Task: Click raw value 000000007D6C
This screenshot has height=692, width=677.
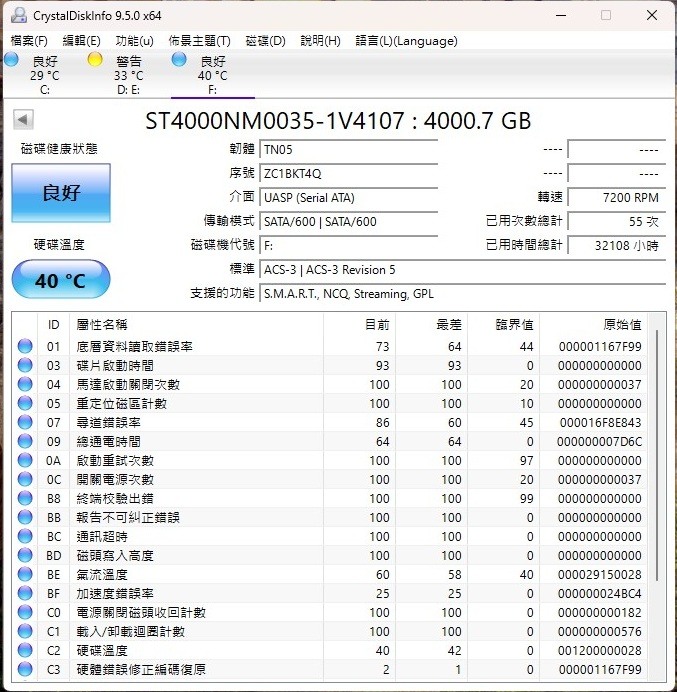Action: (x=599, y=441)
